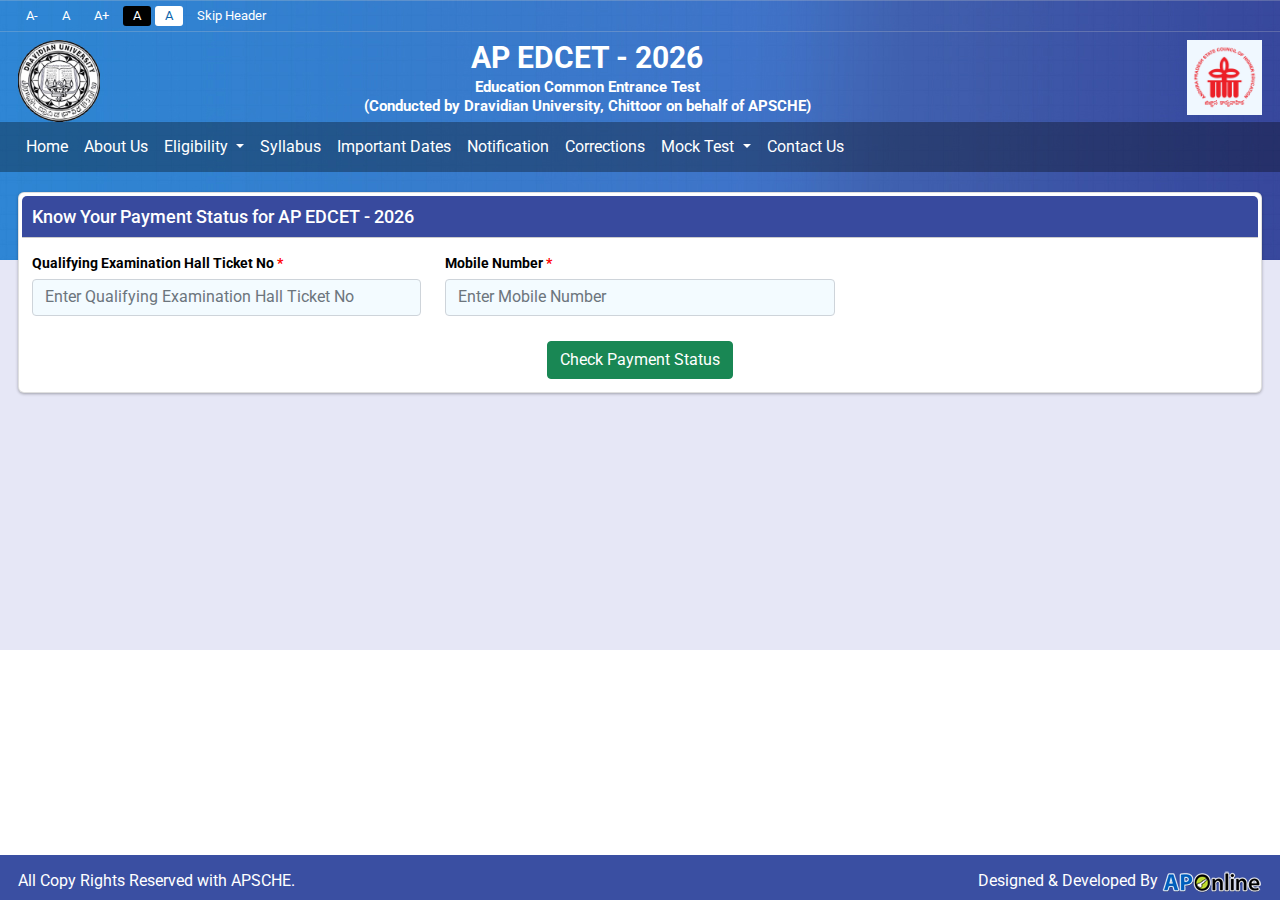Click the Conducted by Dravidian University line
1280x900 pixels.
(x=587, y=106)
